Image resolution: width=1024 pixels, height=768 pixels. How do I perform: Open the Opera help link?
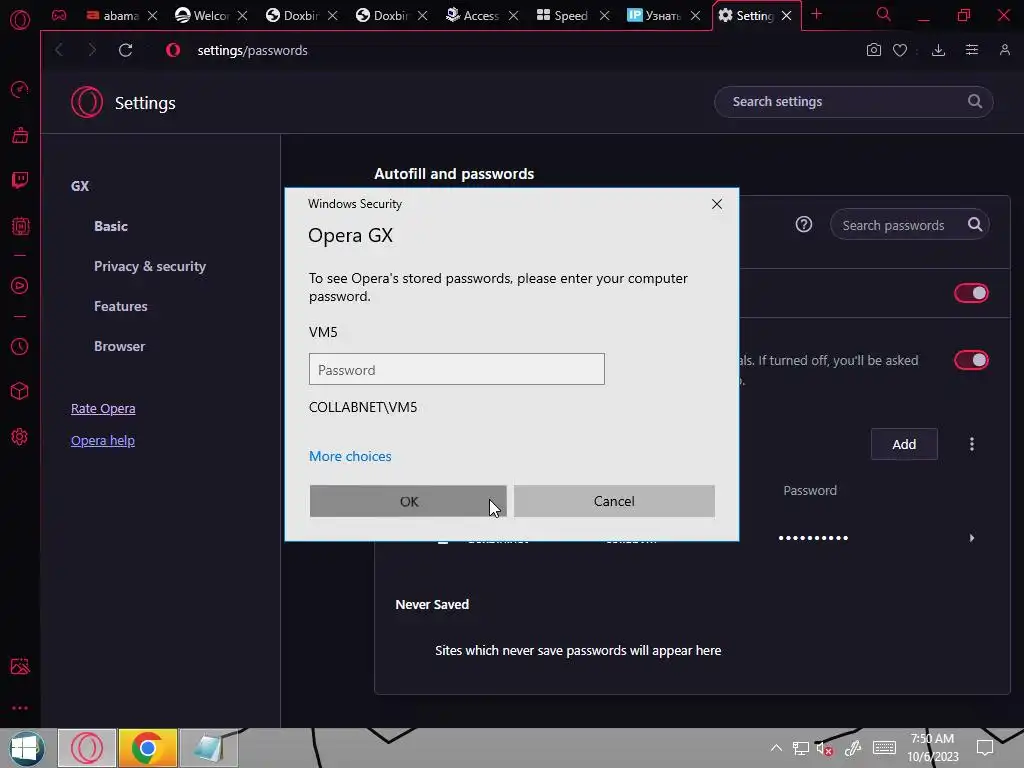pyautogui.click(x=103, y=440)
